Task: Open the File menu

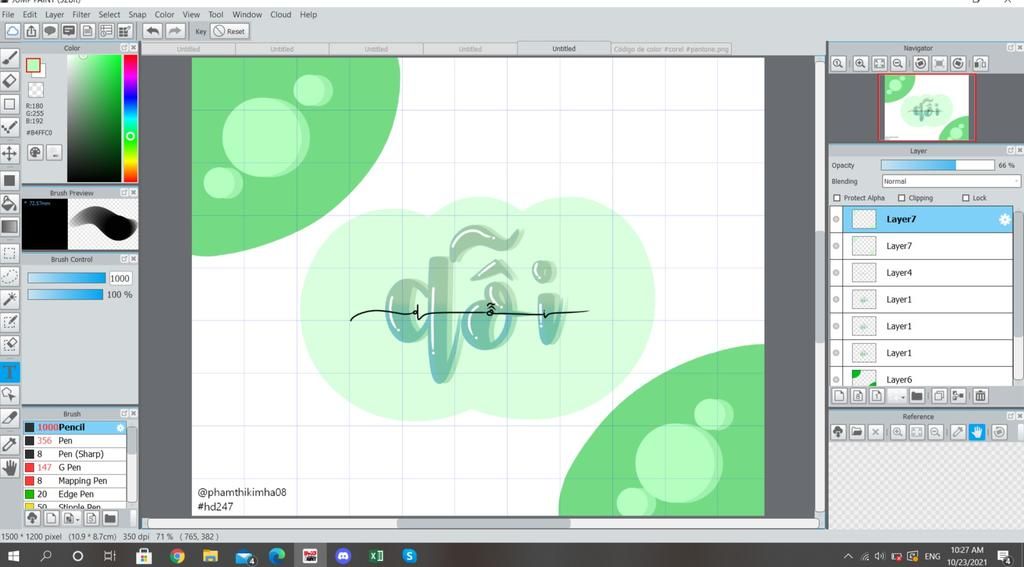Action: (x=8, y=14)
